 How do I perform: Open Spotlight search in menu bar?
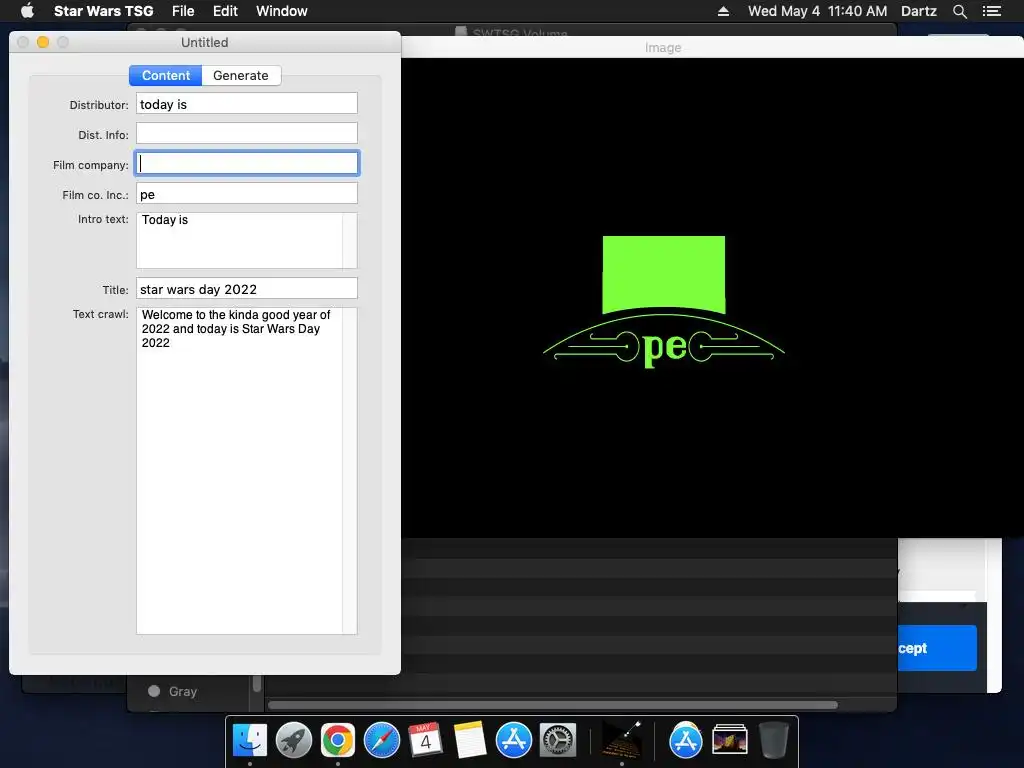(959, 11)
